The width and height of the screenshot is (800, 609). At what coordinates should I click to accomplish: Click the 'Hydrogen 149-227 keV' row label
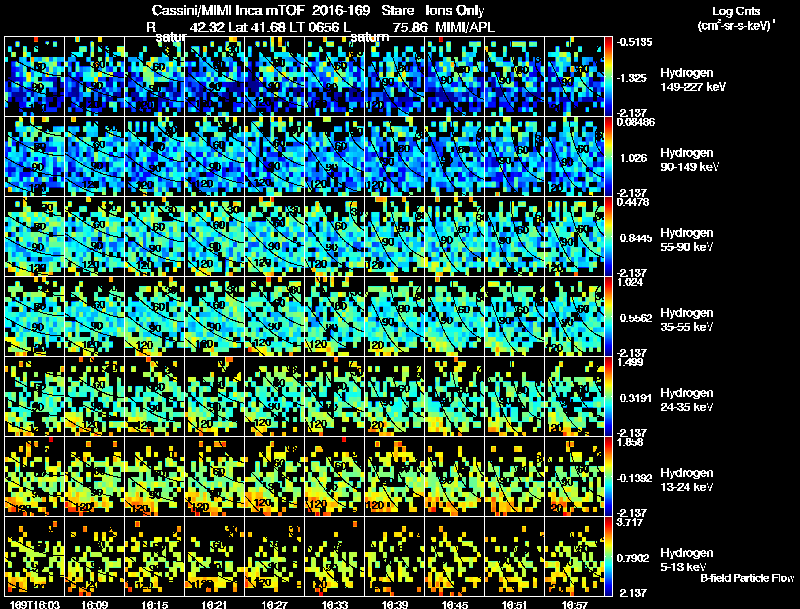pos(693,80)
